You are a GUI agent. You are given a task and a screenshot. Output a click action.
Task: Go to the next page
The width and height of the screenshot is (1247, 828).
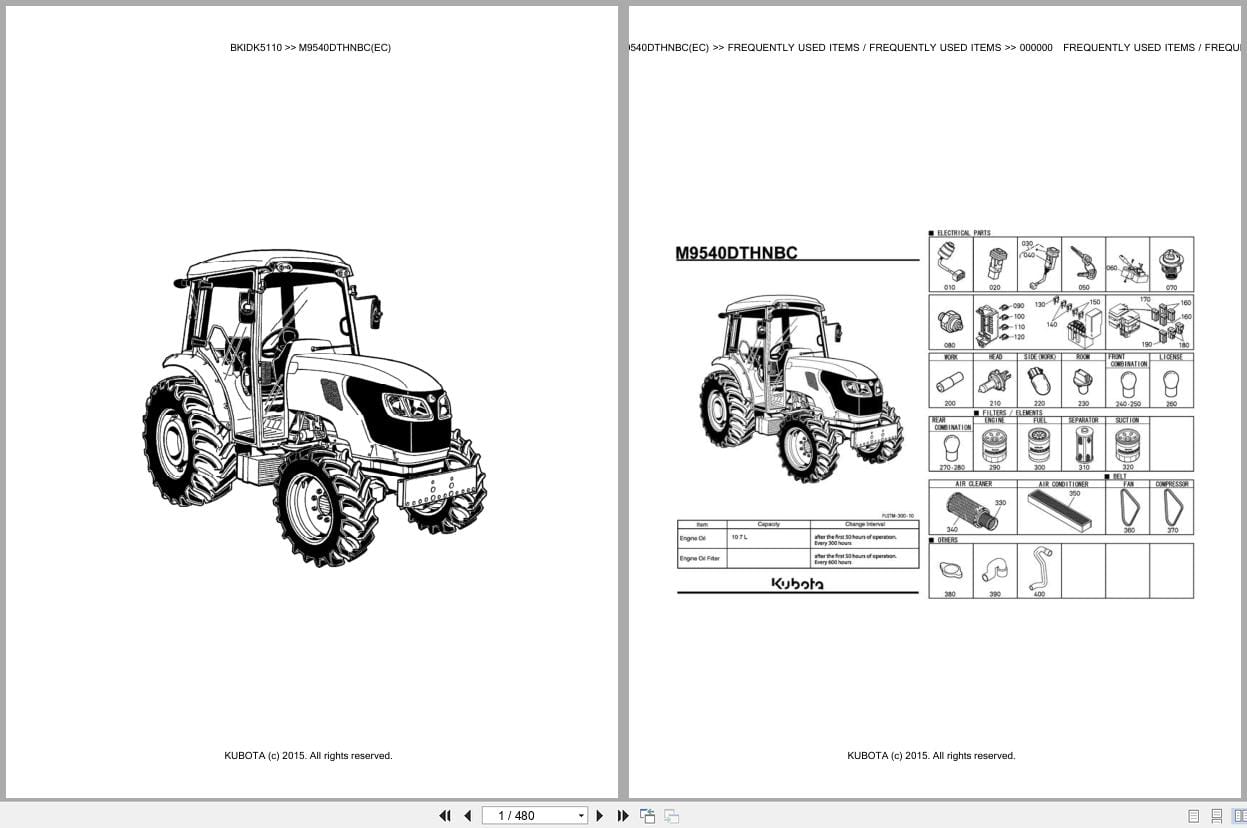click(600, 815)
